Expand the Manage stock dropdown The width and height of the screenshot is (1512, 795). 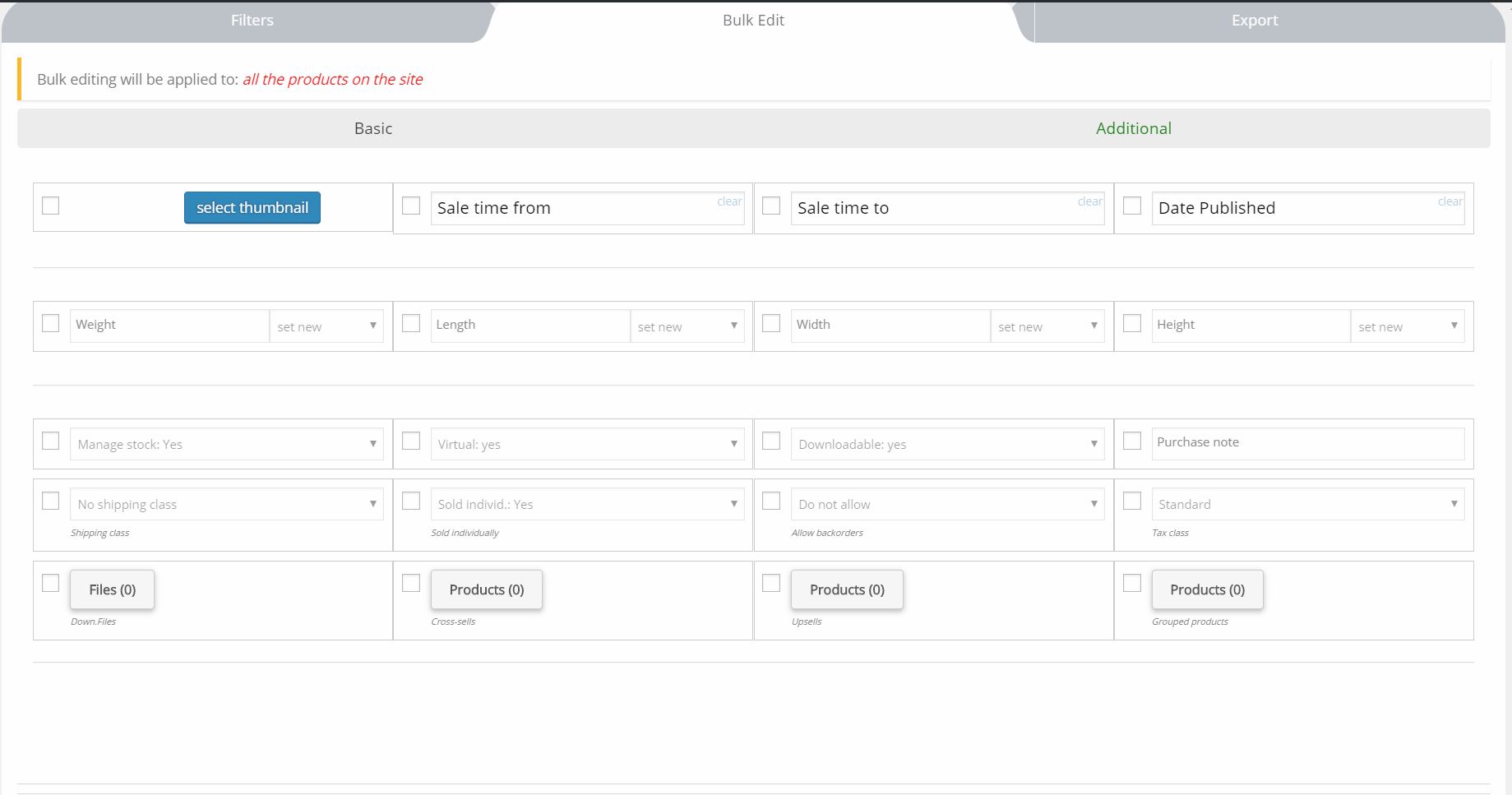pos(226,444)
